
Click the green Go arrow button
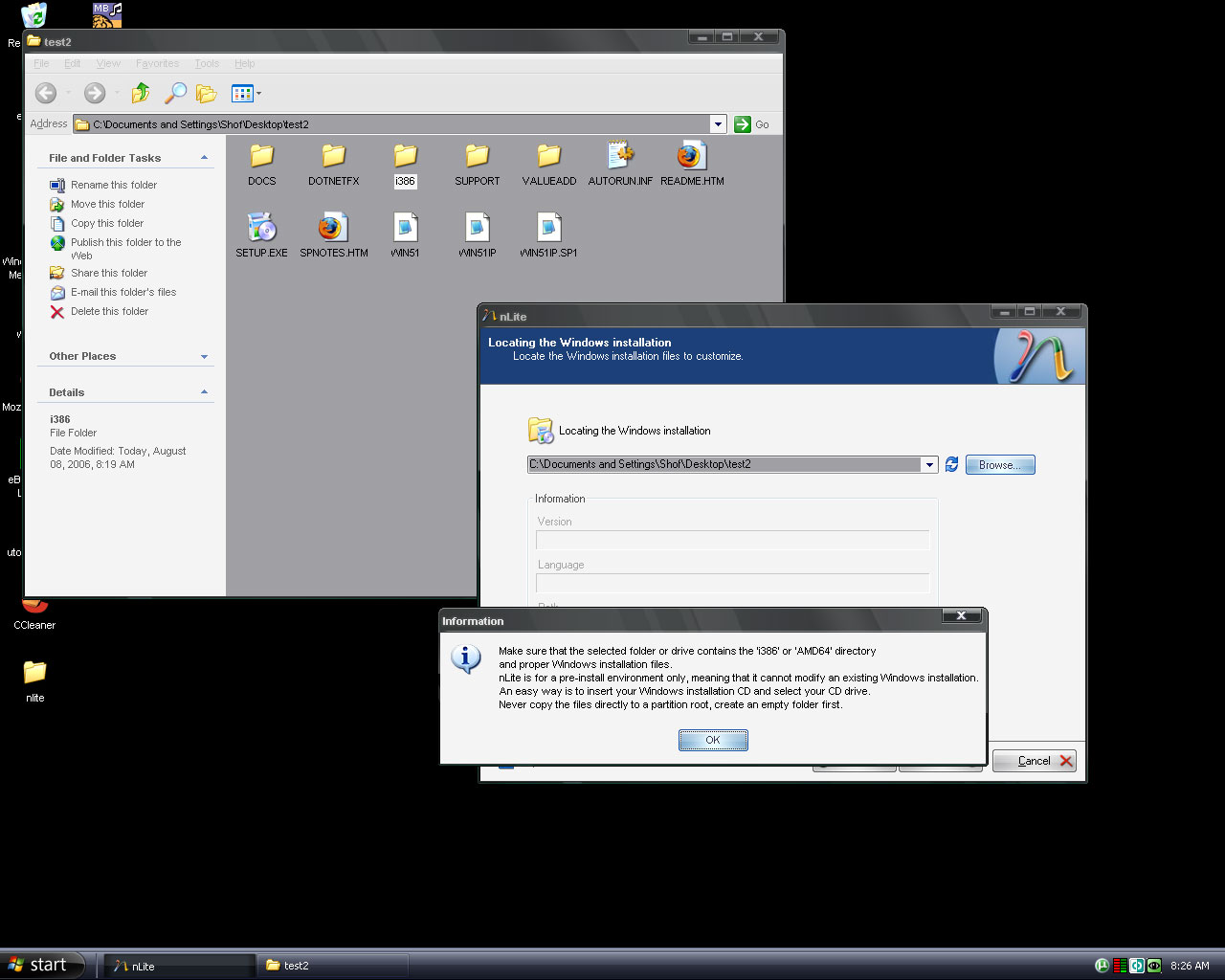(743, 124)
